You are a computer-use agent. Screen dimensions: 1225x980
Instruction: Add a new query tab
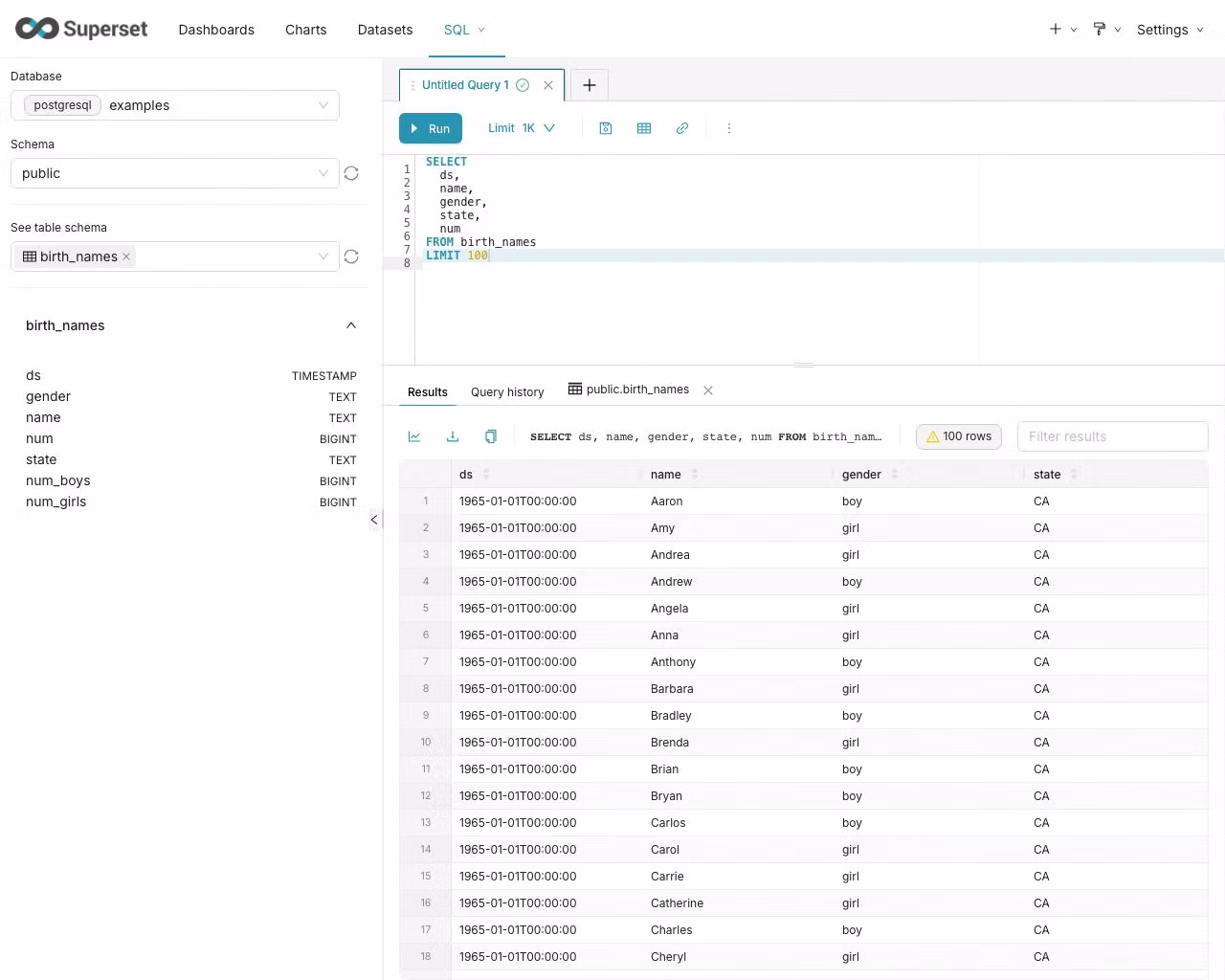tap(590, 85)
